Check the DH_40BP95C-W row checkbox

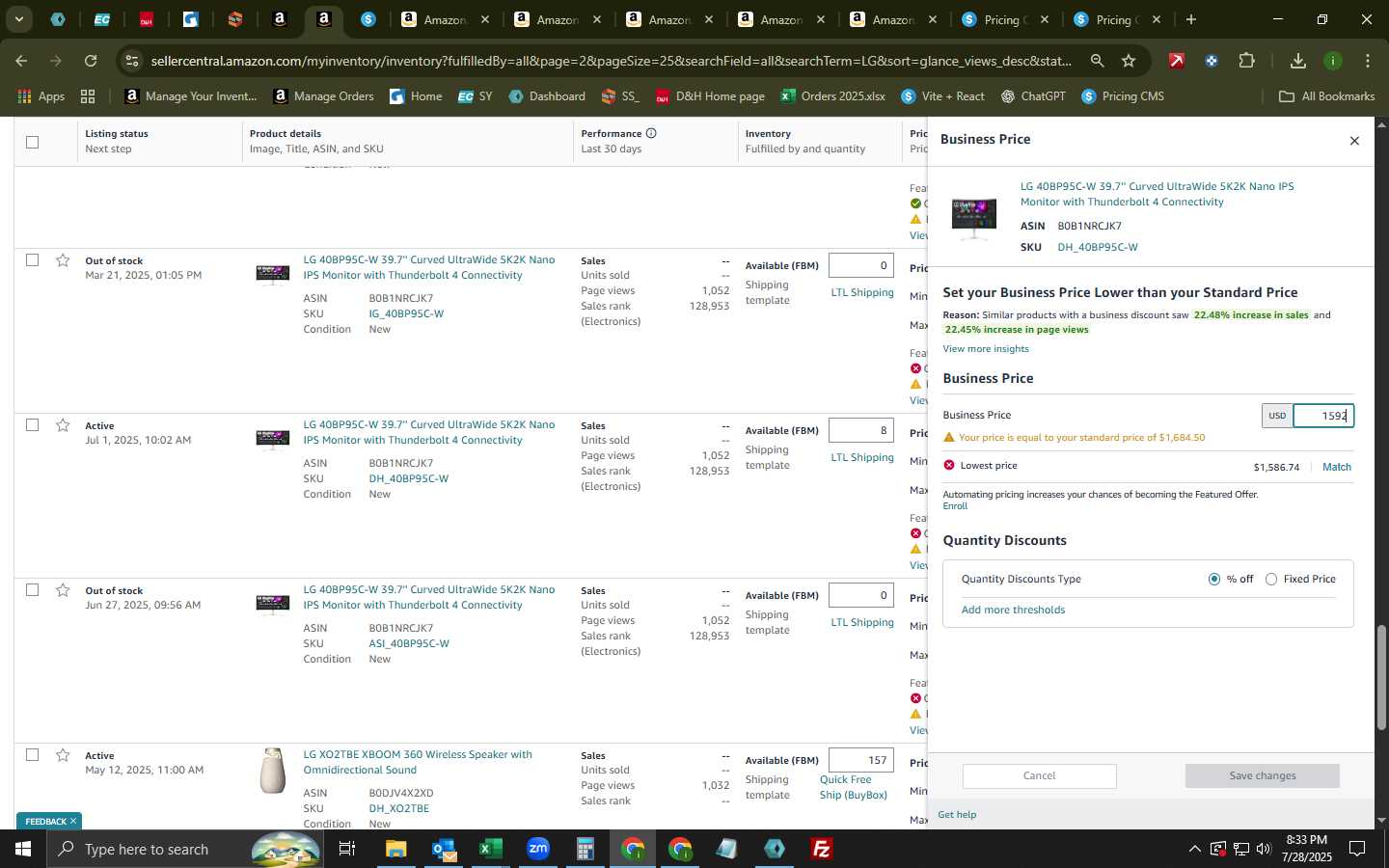pyautogui.click(x=32, y=425)
